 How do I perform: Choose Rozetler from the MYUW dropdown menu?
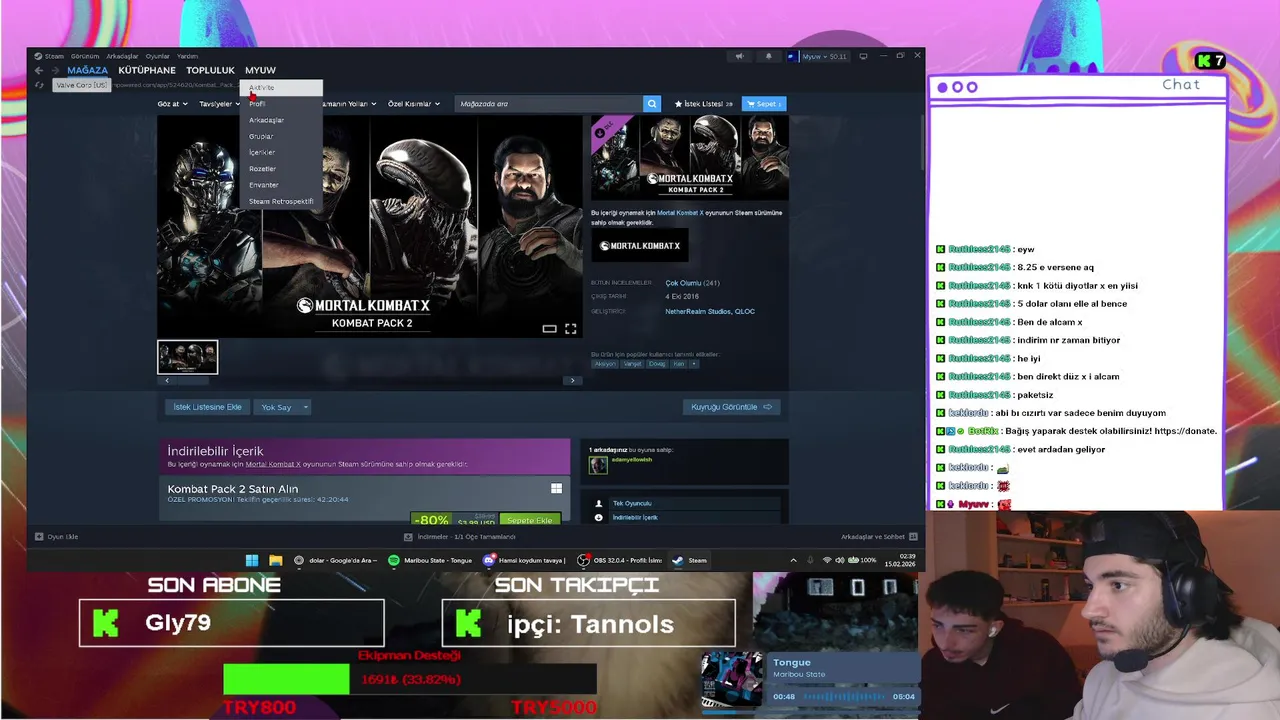click(x=281, y=169)
